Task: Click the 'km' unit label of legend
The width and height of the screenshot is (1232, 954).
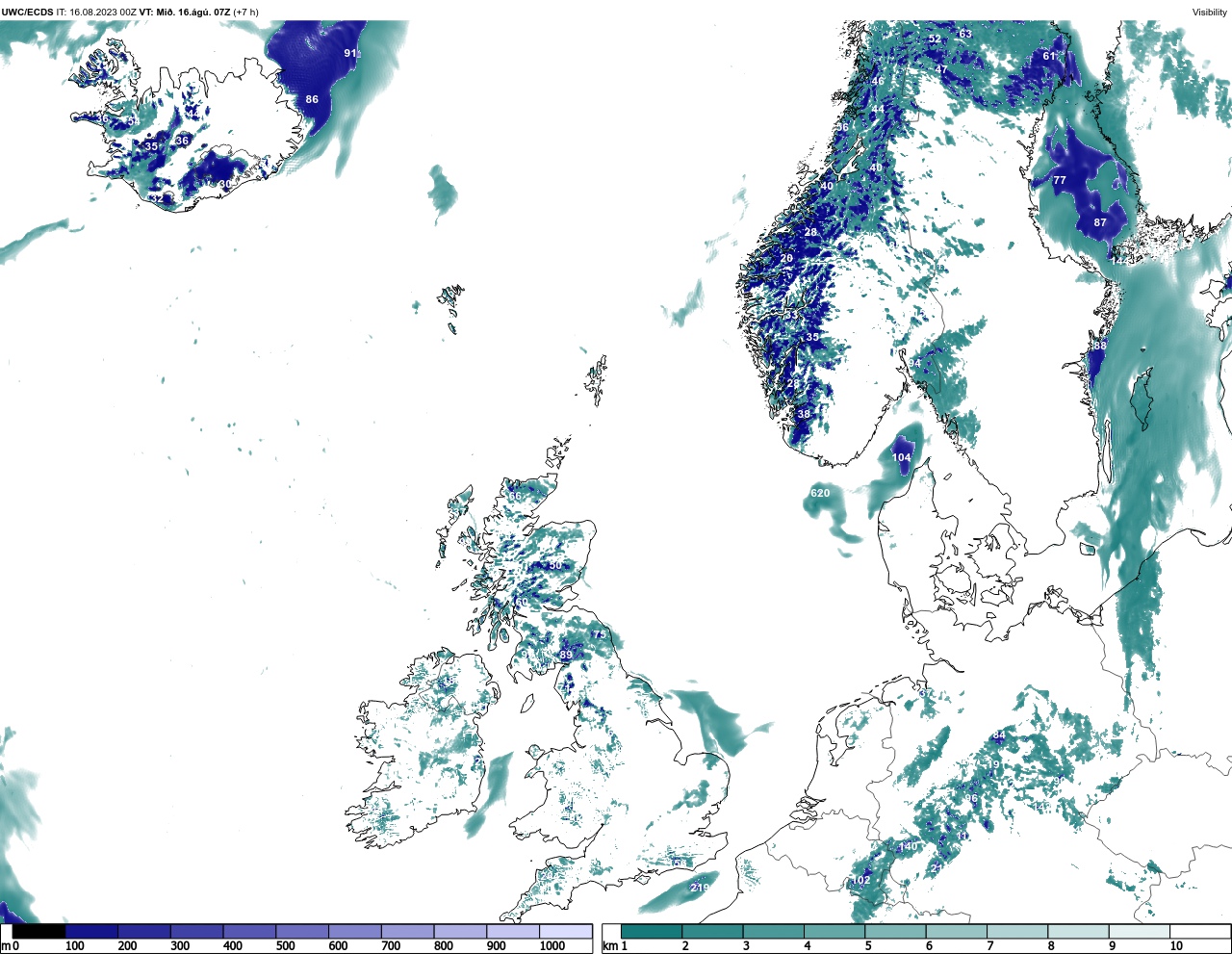Action: coord(609,946)
